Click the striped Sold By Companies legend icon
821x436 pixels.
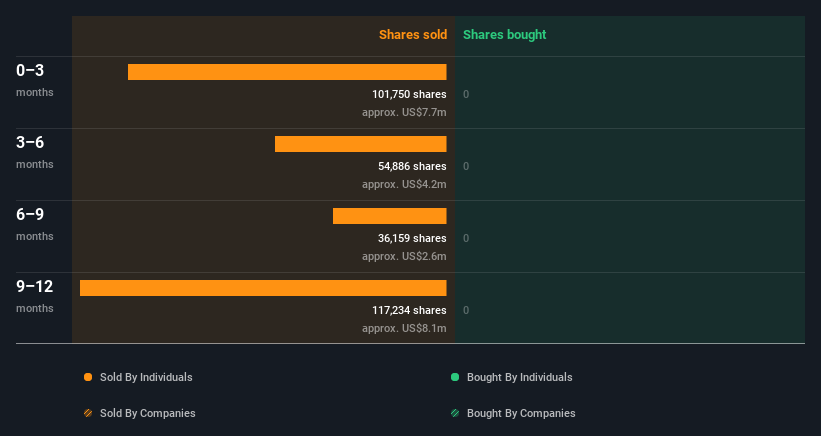click(x=88, y=413)
